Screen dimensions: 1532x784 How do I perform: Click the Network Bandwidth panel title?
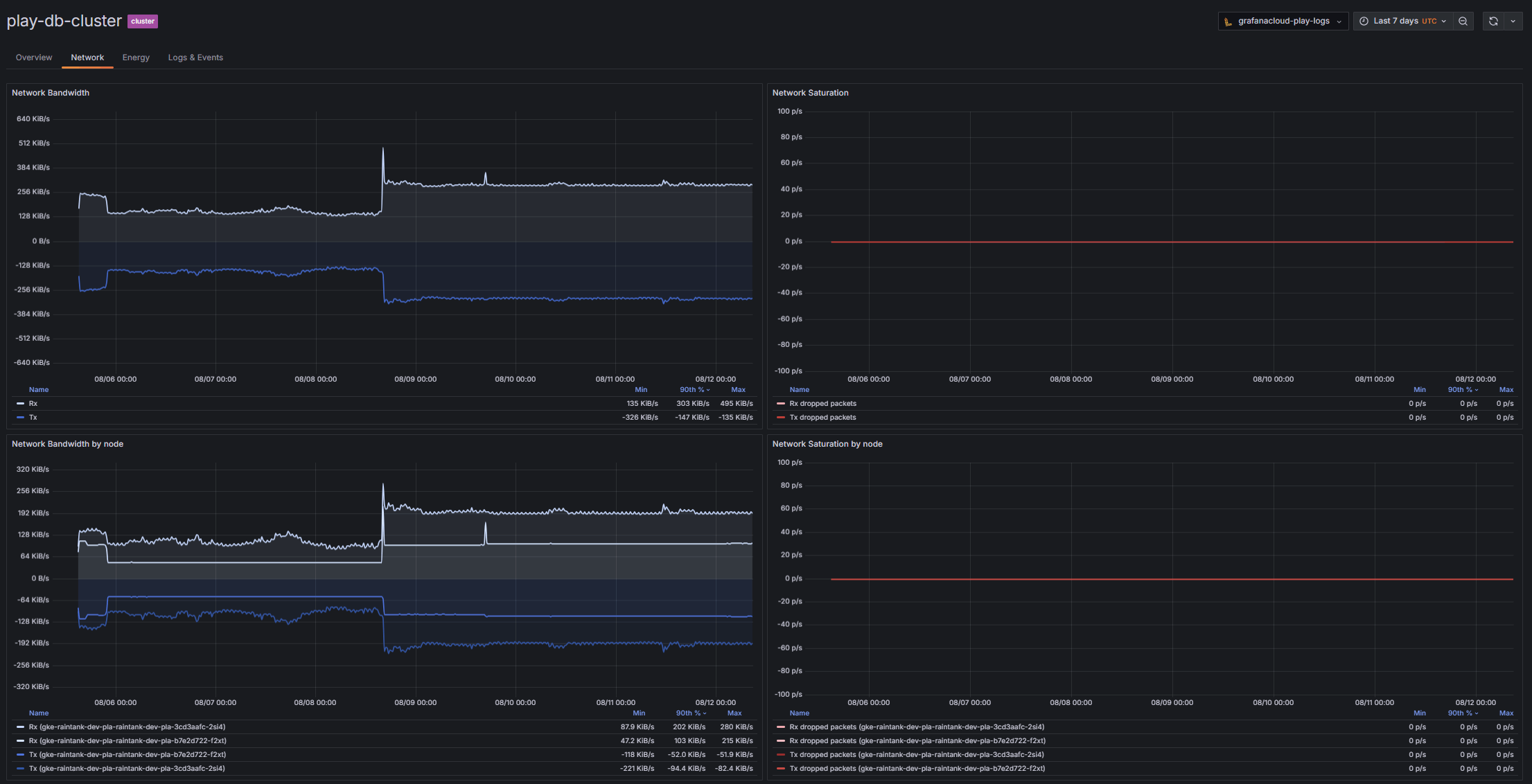click(50, 92)
